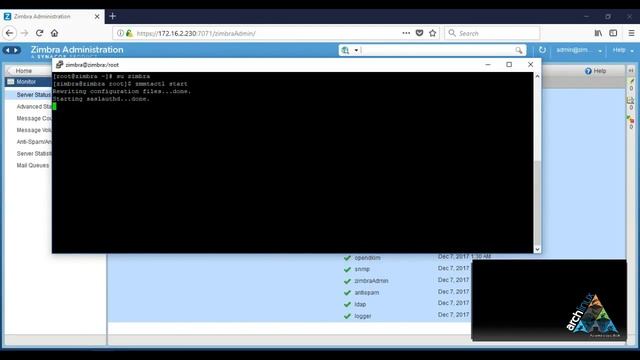Viewport: 640px width, 360px height.
Task: Click the green check beside logger
Action: pyautogui.click(x=347, y=316)
